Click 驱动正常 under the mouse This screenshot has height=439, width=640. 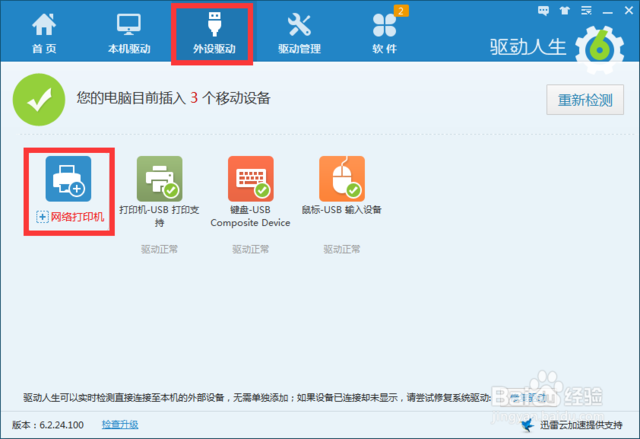click(342, 249)
